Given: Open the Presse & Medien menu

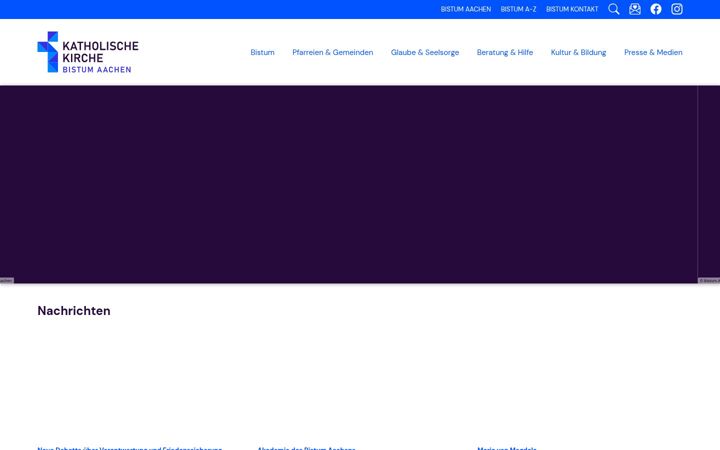Looking at the screenshot, I should tap(653, 52).
